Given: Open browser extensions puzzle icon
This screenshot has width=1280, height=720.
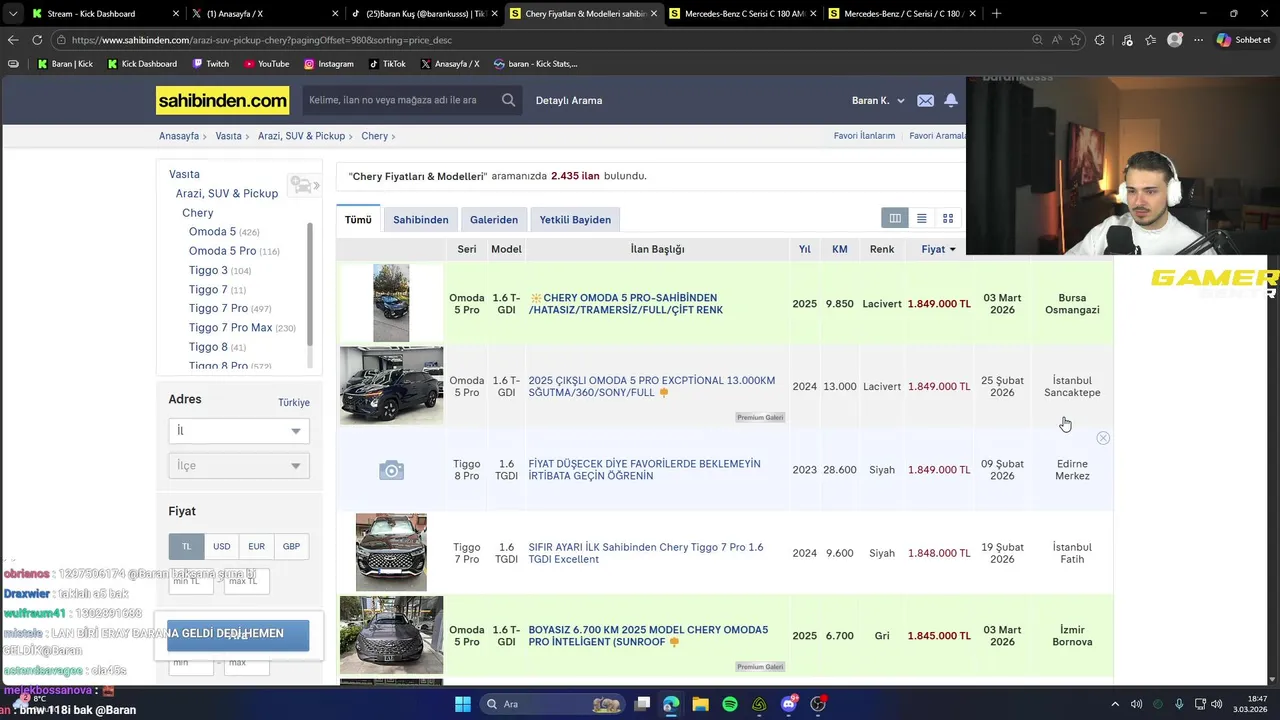Looking at the screenshot, I should [x=1100, y=40].
